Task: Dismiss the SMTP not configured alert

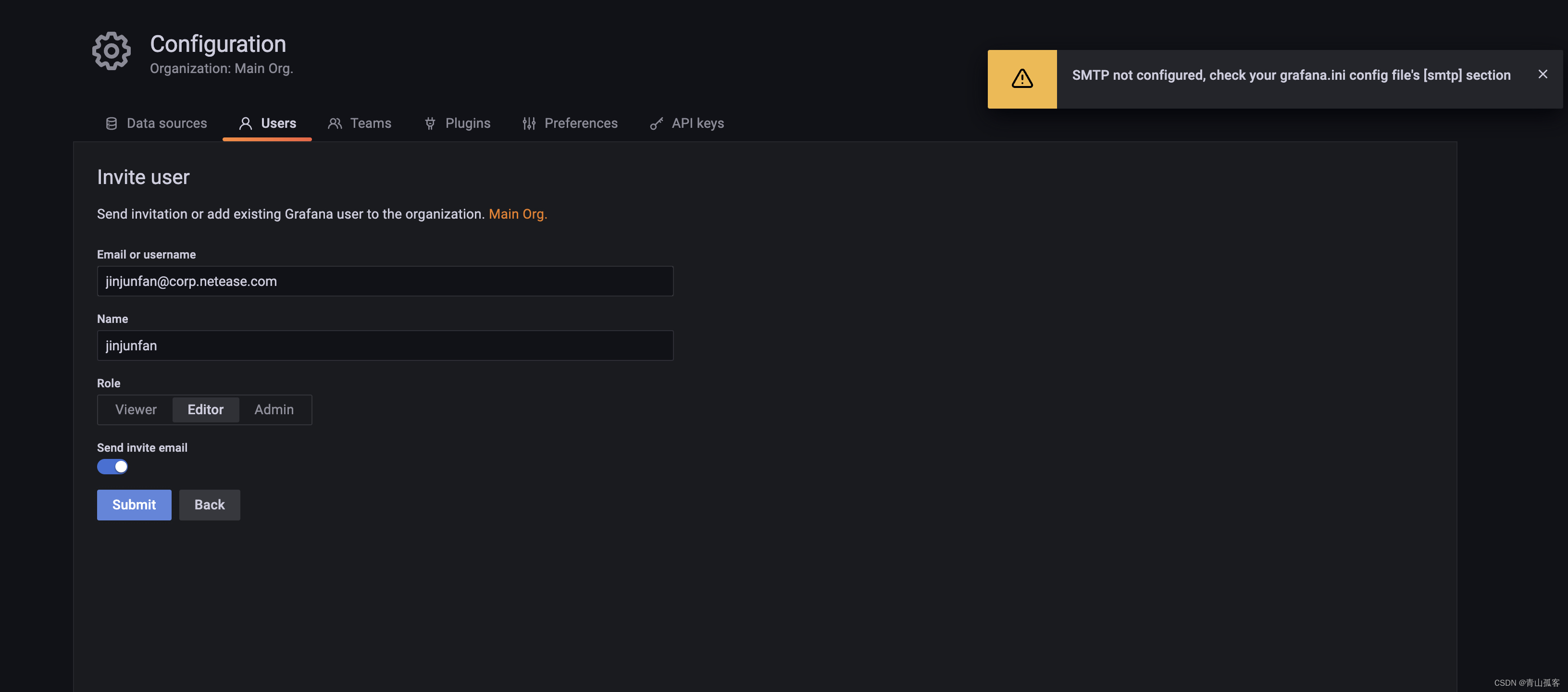Action: click(1543, 74)
